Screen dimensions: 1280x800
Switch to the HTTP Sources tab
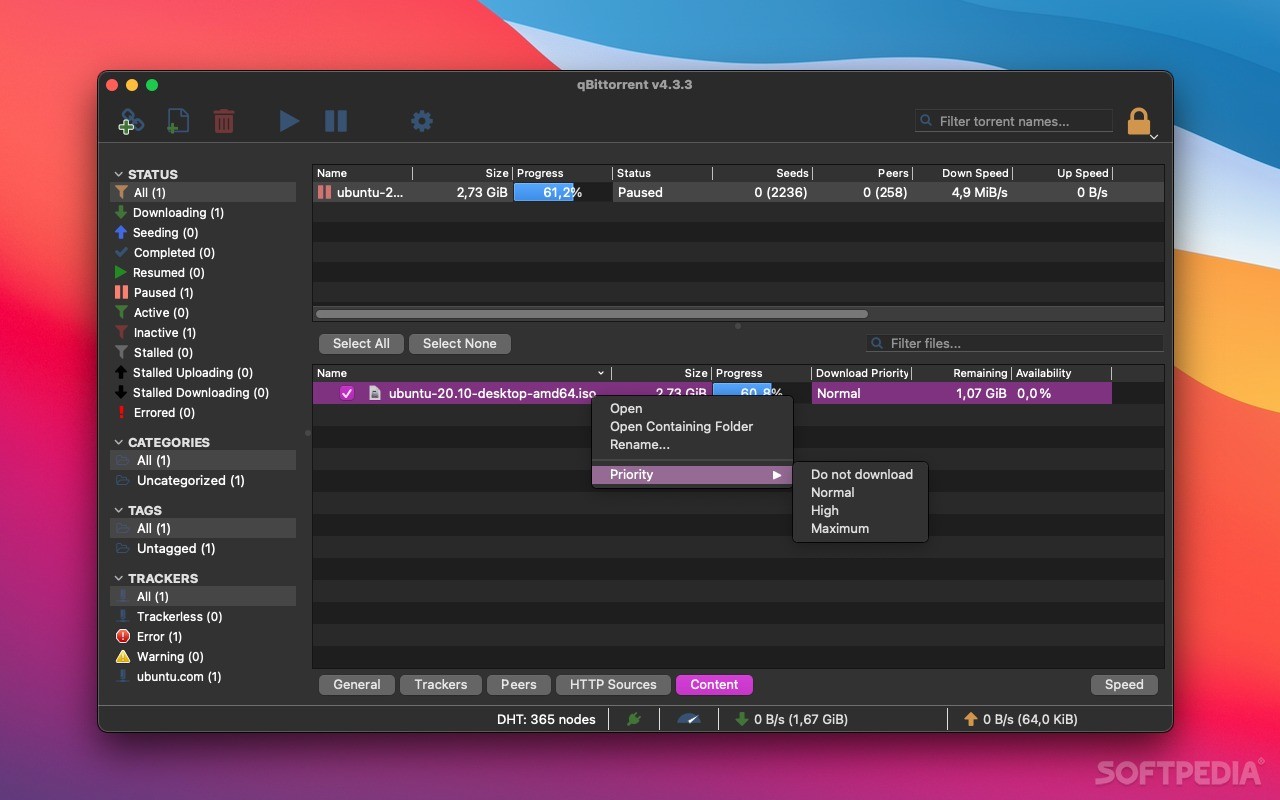(x=613, y=685)
